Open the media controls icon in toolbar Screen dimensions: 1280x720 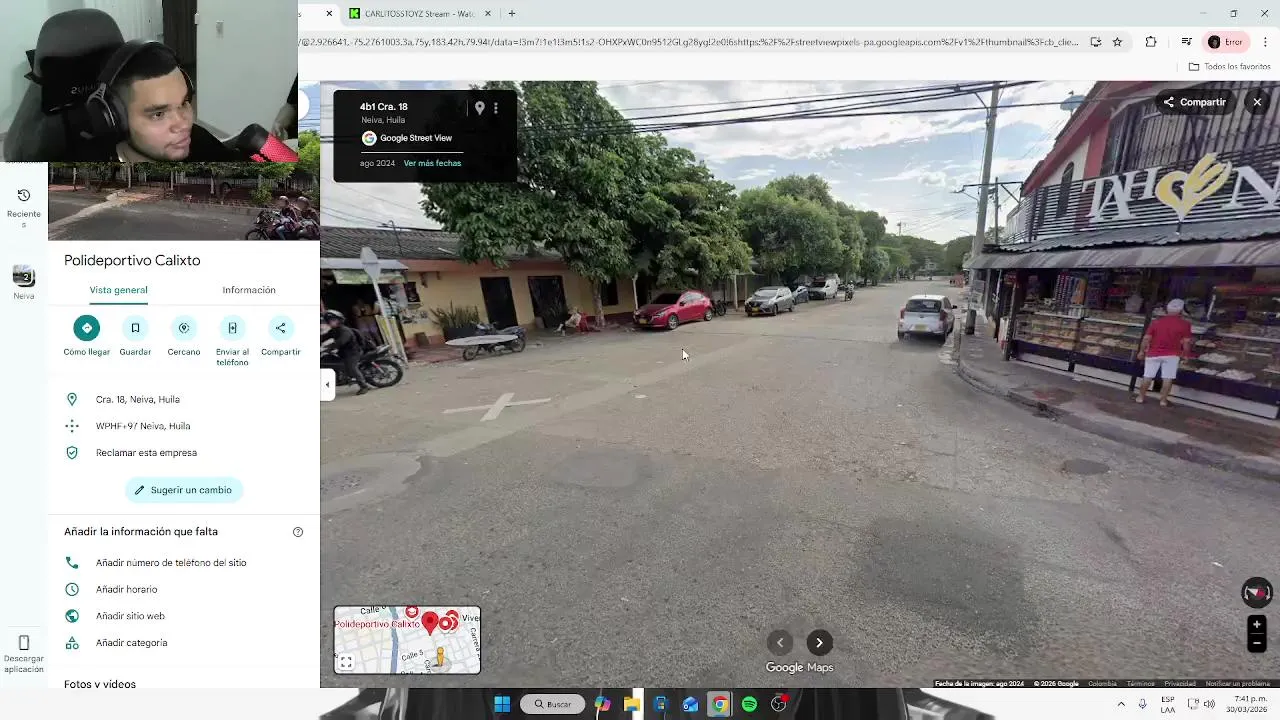point(1186,42)
